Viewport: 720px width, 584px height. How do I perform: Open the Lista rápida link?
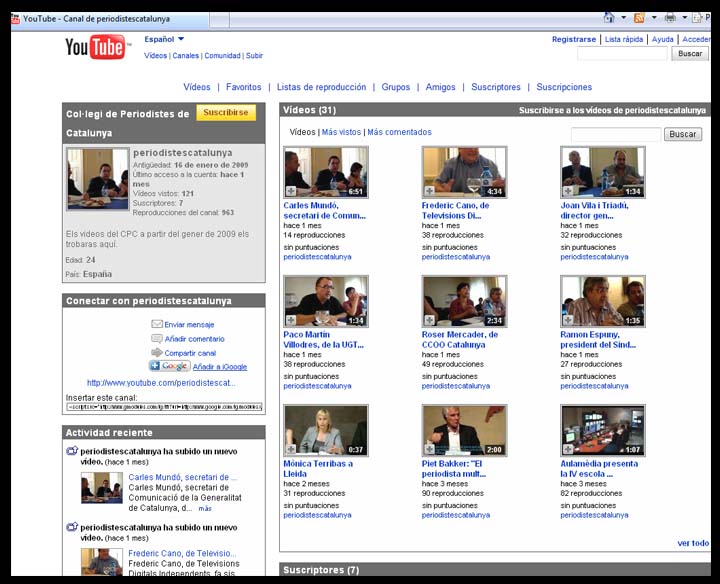[x=624, y=39]
